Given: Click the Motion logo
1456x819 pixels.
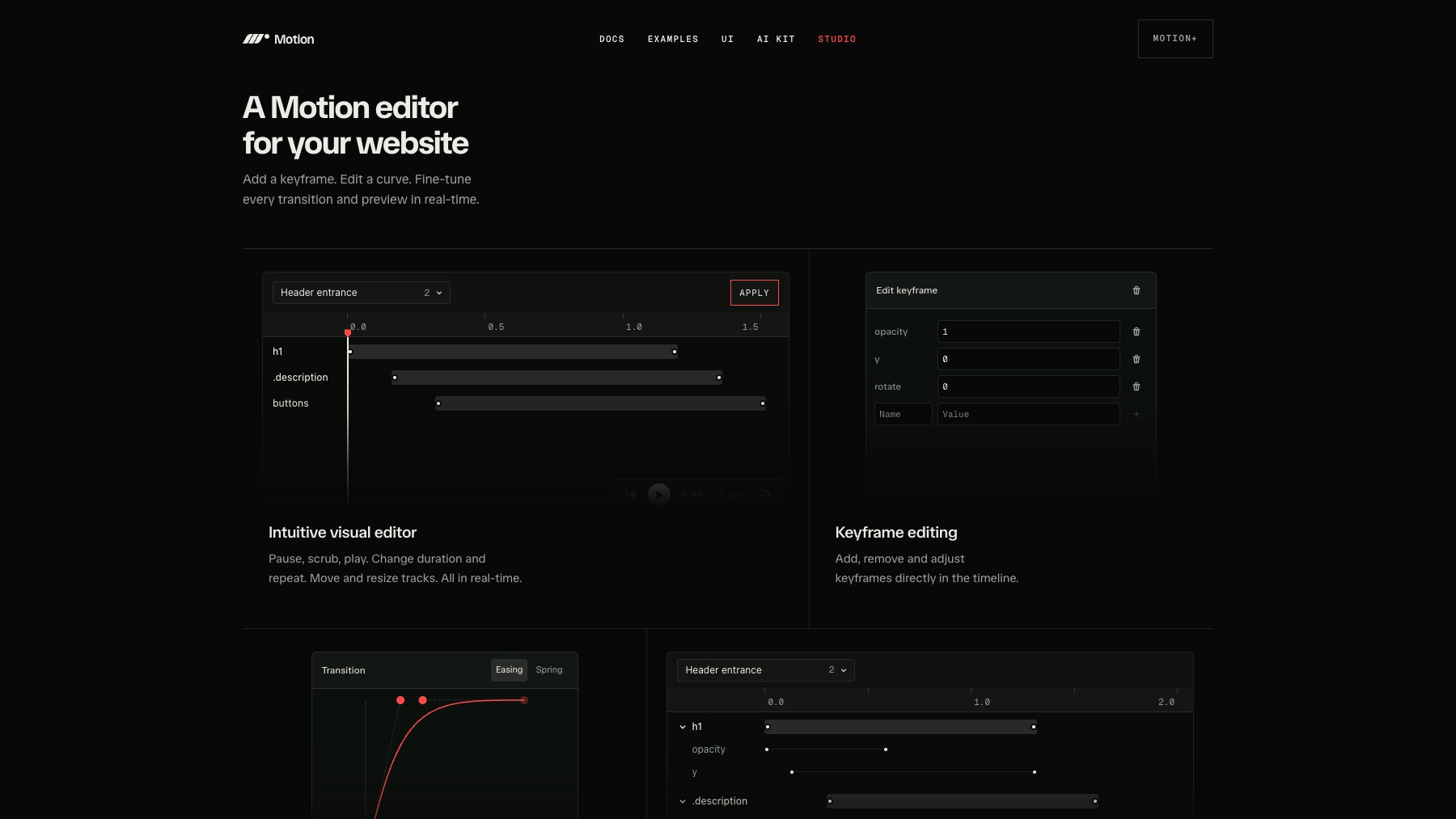Looking at the screenshot, I should (278, 39).
